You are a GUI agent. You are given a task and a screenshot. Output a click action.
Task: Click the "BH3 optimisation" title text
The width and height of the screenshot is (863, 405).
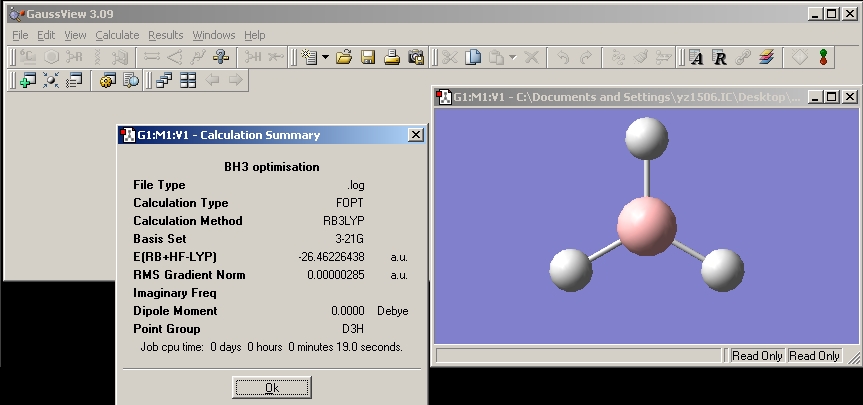(x=272, y=167)
